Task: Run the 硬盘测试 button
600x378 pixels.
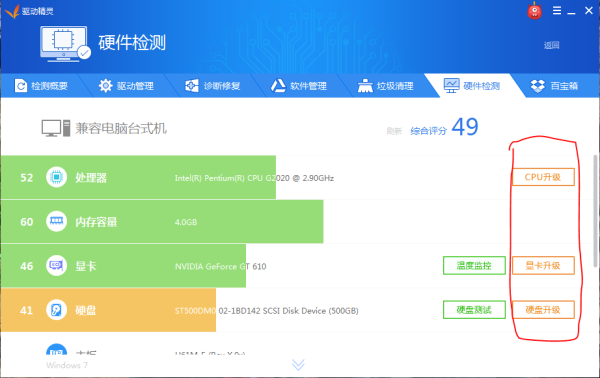Action: point(474,310)
